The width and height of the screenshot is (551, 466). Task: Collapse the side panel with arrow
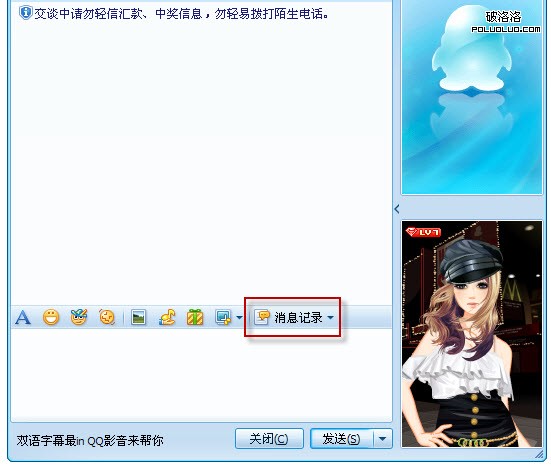click(x=397, y=209)
